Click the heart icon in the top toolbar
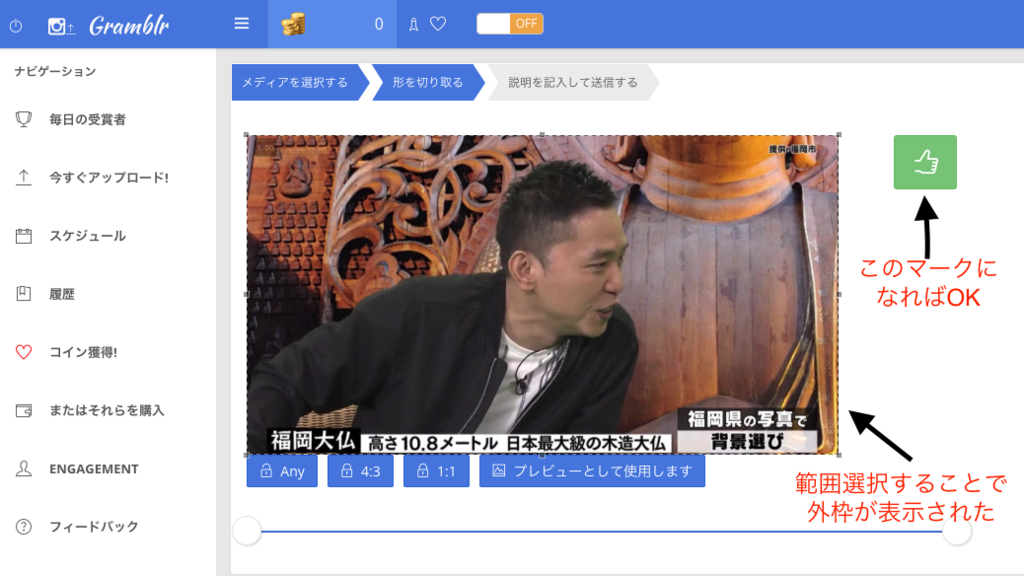Screen dimensions: 1024x576 437,23
